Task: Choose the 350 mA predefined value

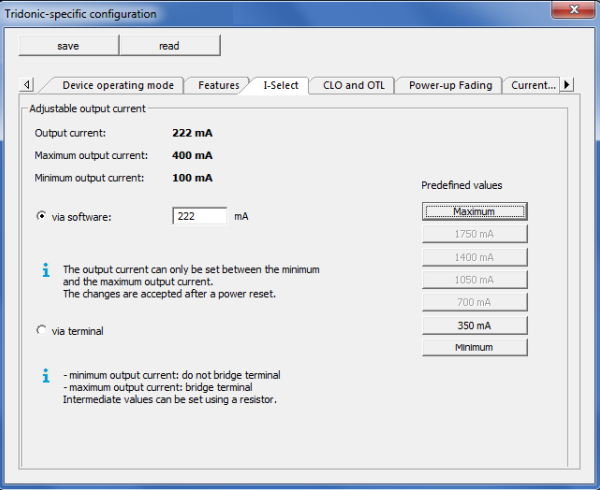Action: [x=474, y=326]
